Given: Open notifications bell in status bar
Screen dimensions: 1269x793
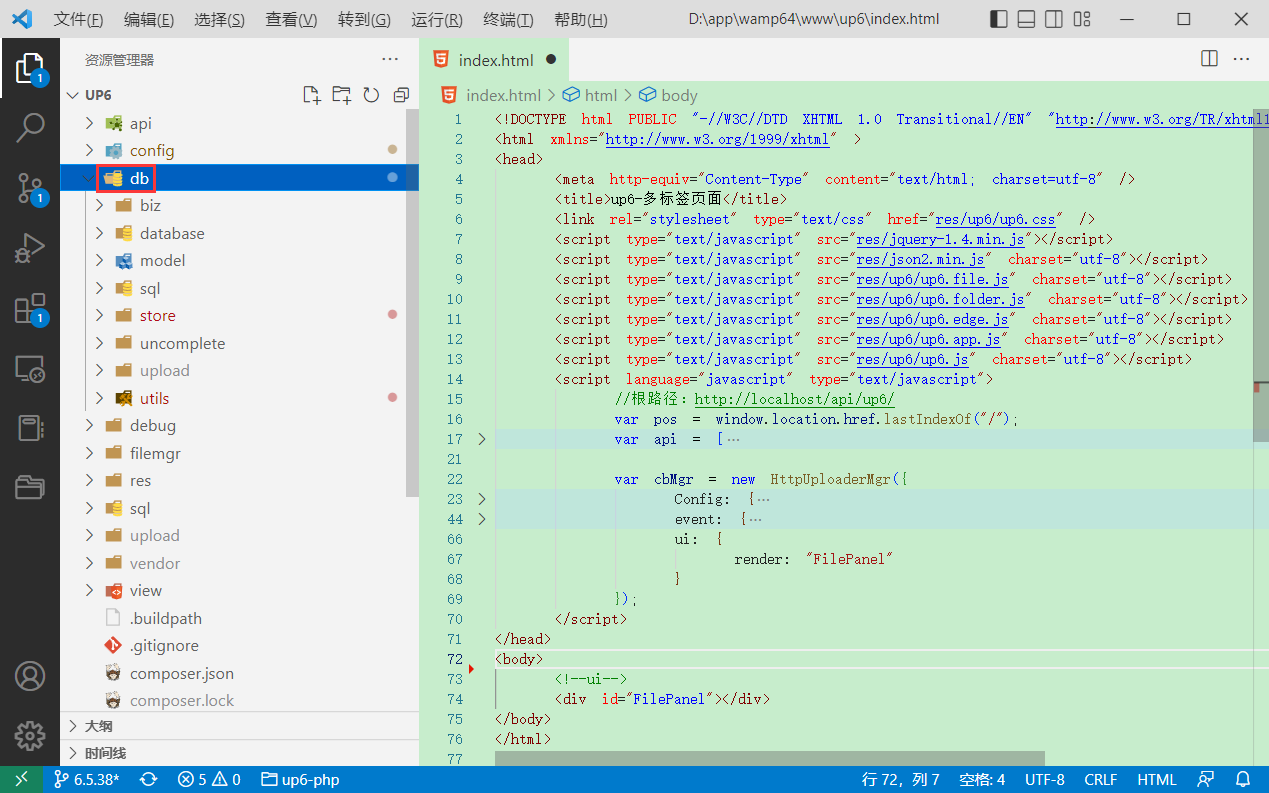Looking at the screenshot, I should [x=1243, y=780].
